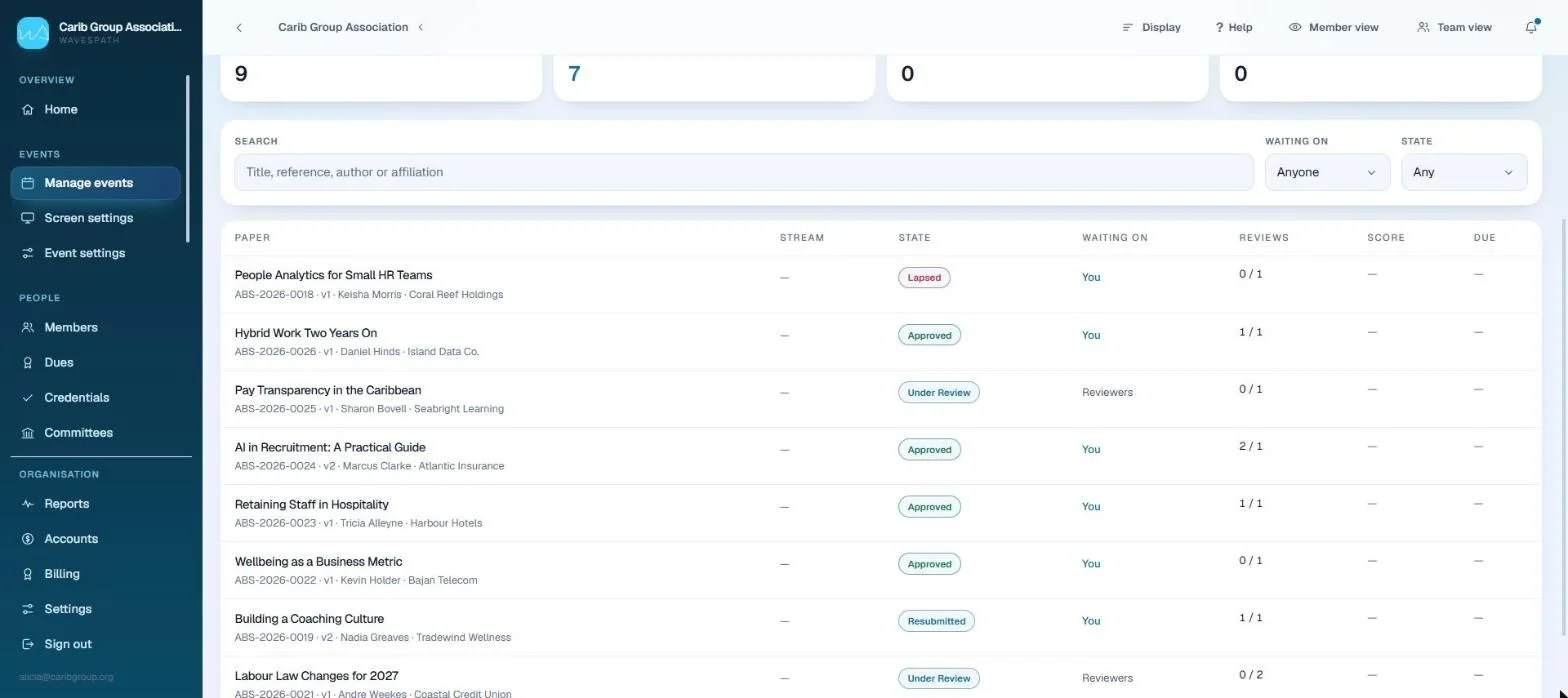Click the Lapsed state badge
1568x698 pixels.
(924, 277)
